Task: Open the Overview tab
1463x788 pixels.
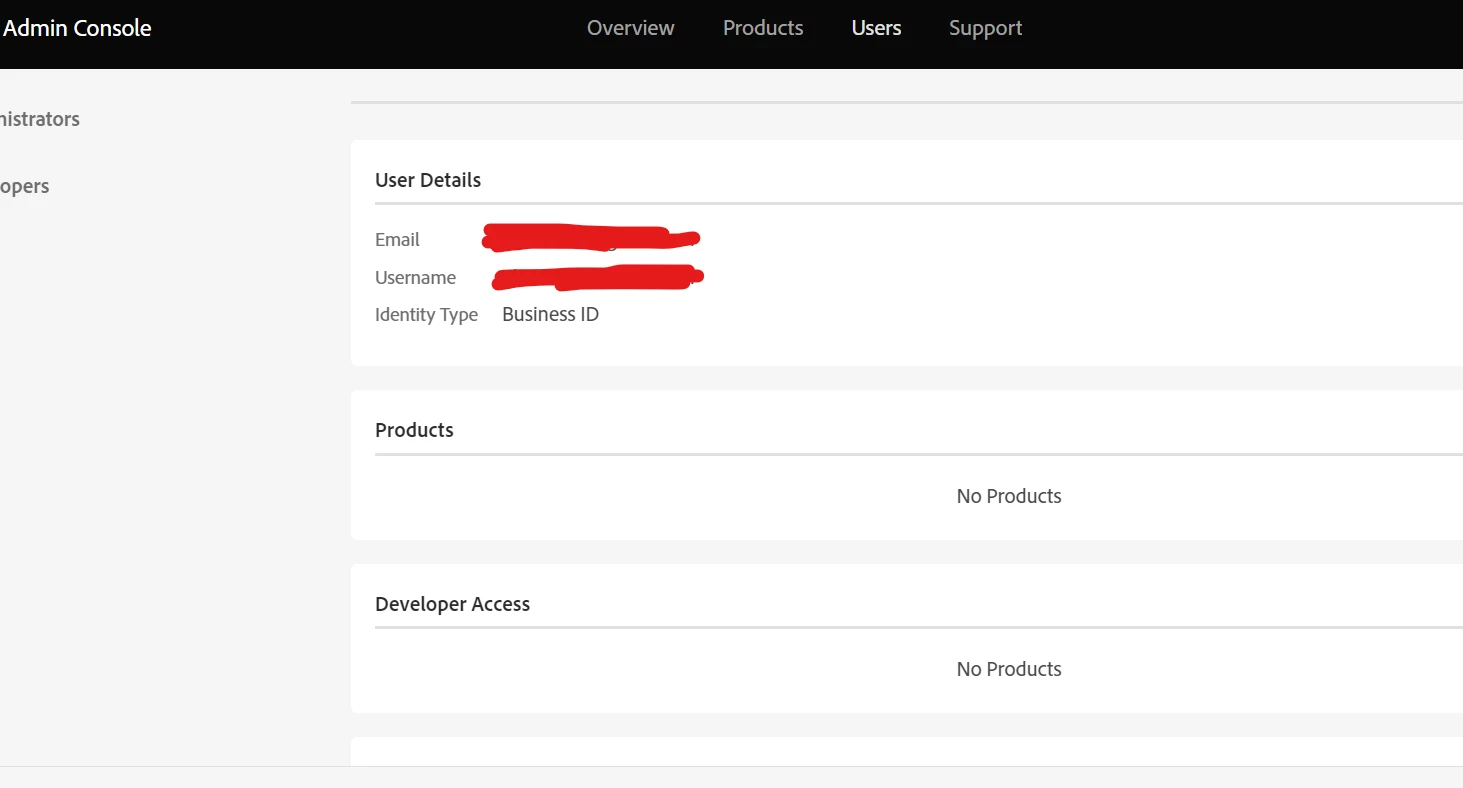Action: [630, 28]
